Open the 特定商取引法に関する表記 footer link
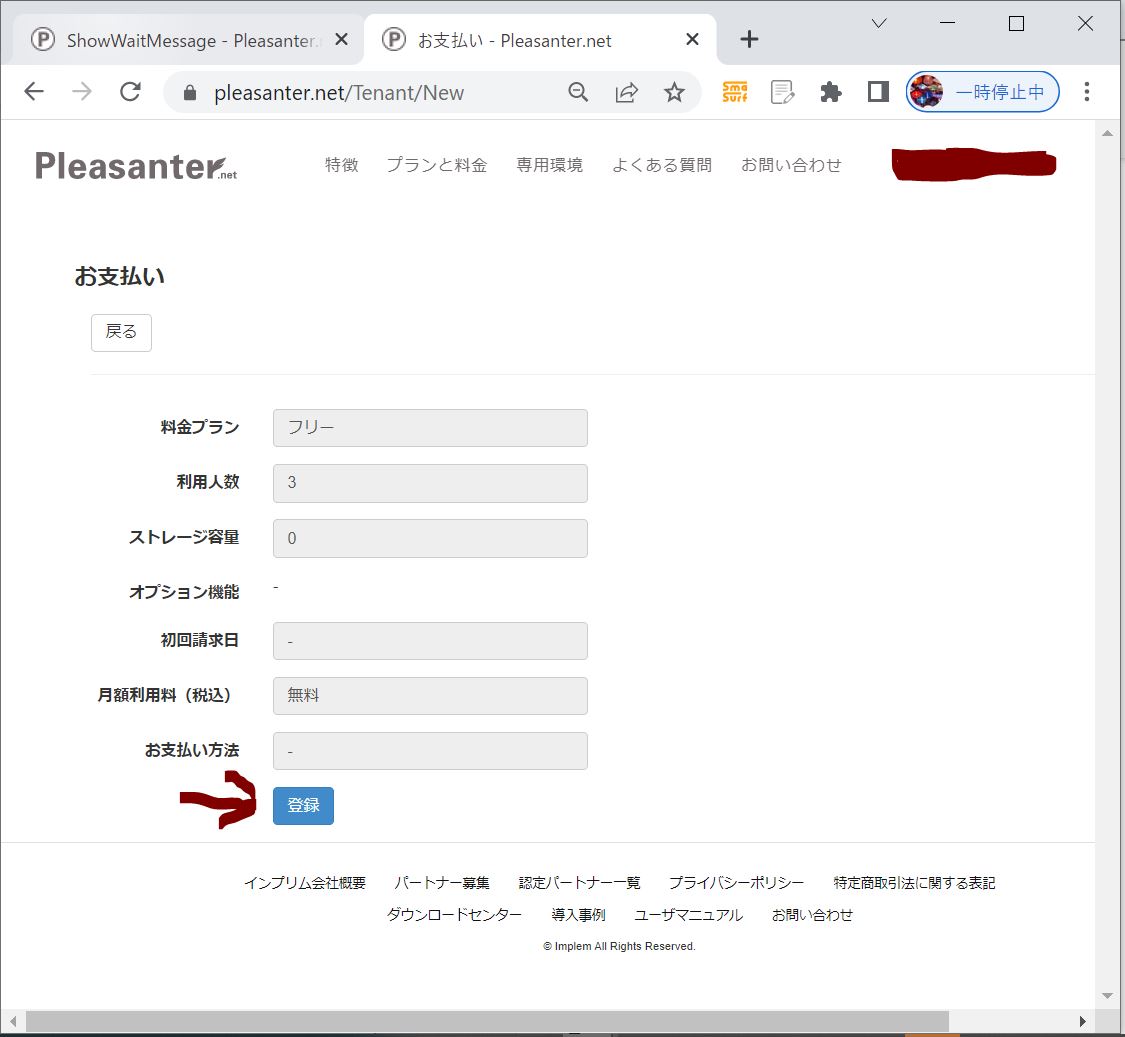1125x1037 pixels. click(914, 883)
